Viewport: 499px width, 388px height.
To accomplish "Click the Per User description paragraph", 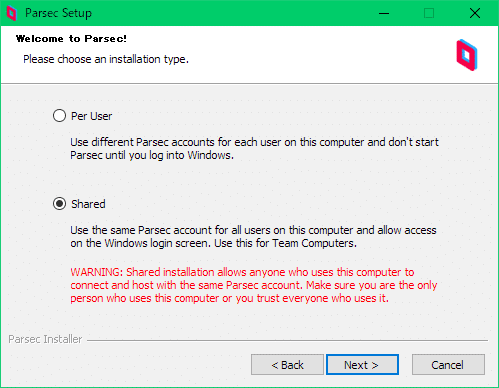I will (x=254, y=149).
